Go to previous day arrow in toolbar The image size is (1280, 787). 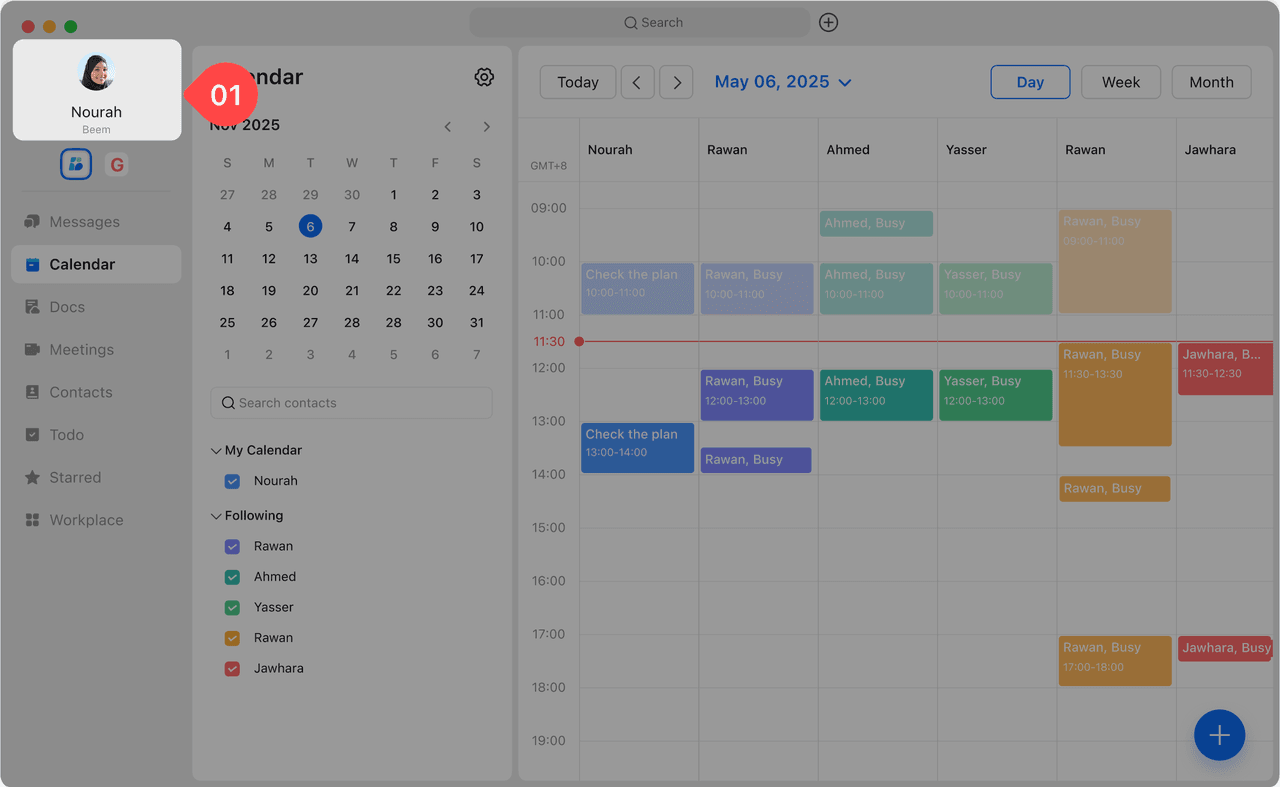point(637,82)
